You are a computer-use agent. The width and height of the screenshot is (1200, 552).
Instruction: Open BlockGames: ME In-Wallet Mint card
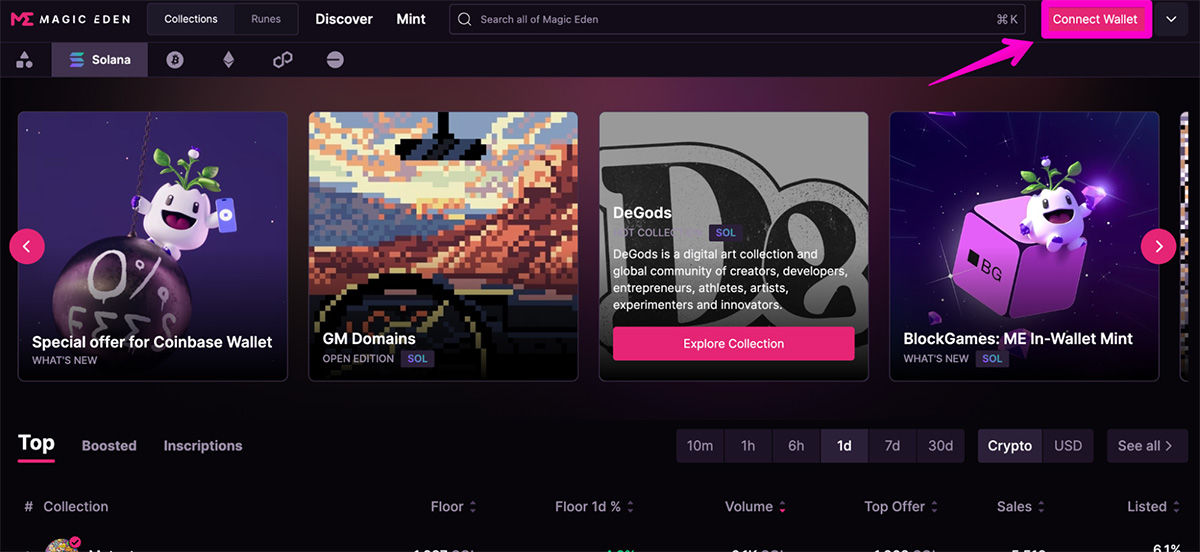[1024, 246]
